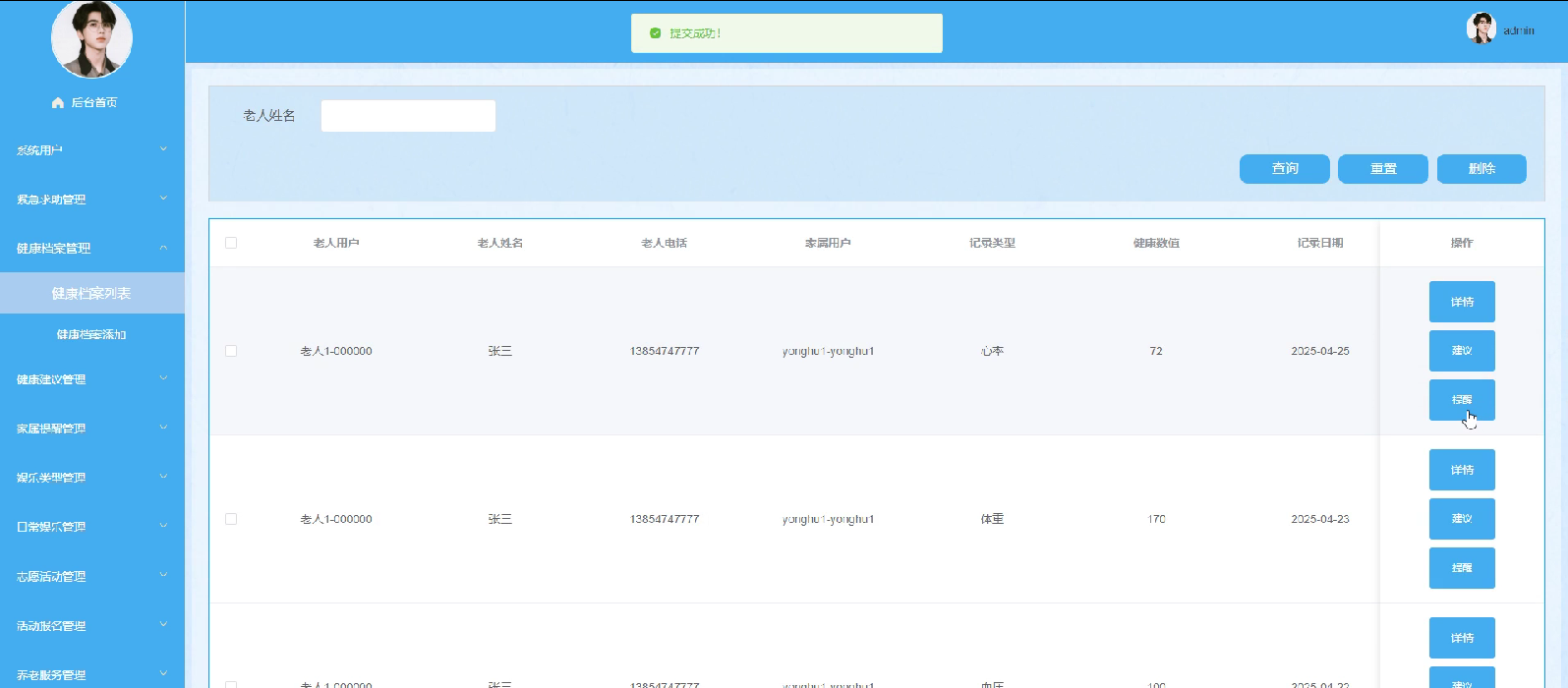Click the health value 72 cell
This screenshot has width=1568, height=688.
tap(1156, 351)
